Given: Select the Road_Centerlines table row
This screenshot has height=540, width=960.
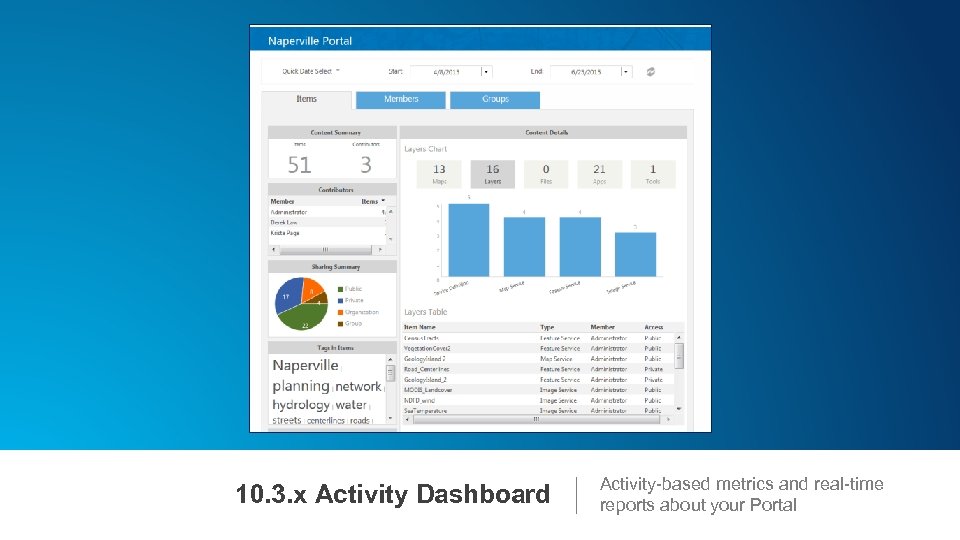Looking at the screenshot, I should 538,369.
